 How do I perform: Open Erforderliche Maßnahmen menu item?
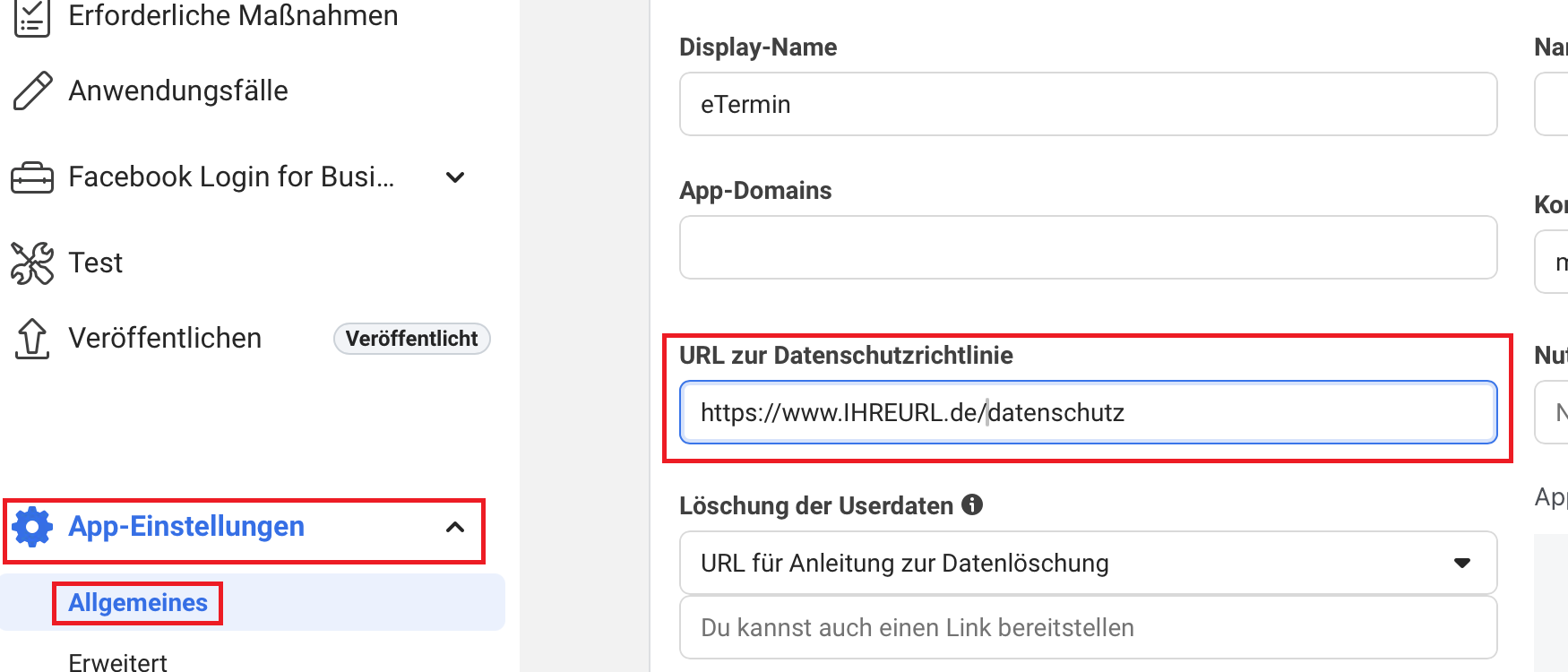(233, 16)
